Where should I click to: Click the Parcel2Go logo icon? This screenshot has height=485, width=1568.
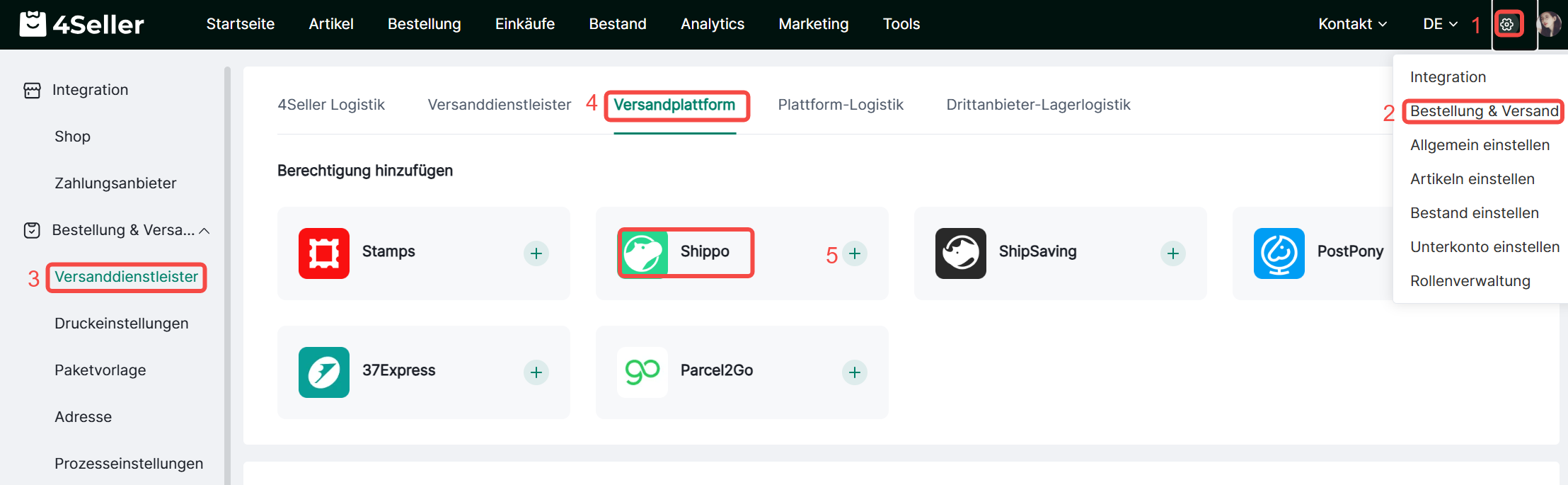642,372
